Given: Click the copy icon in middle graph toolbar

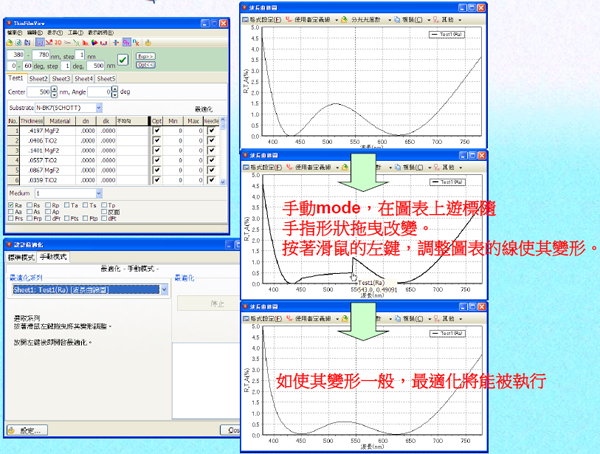Looking at the screenshot, I should tap(398, 167).
